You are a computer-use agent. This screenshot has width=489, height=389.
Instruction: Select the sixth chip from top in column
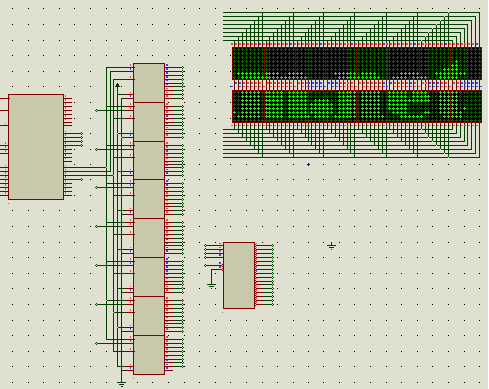tap(149, 277)
